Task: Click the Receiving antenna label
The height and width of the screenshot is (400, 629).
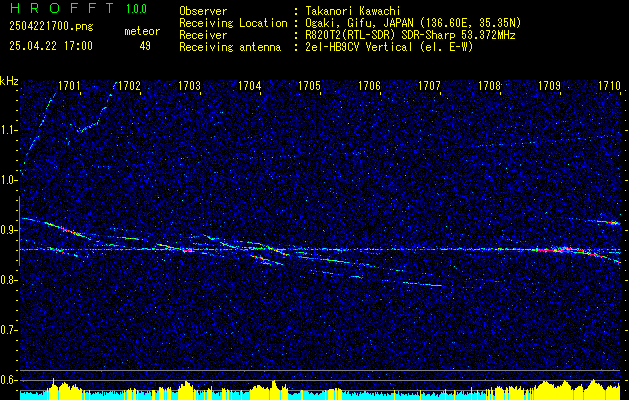Action: 230,47
